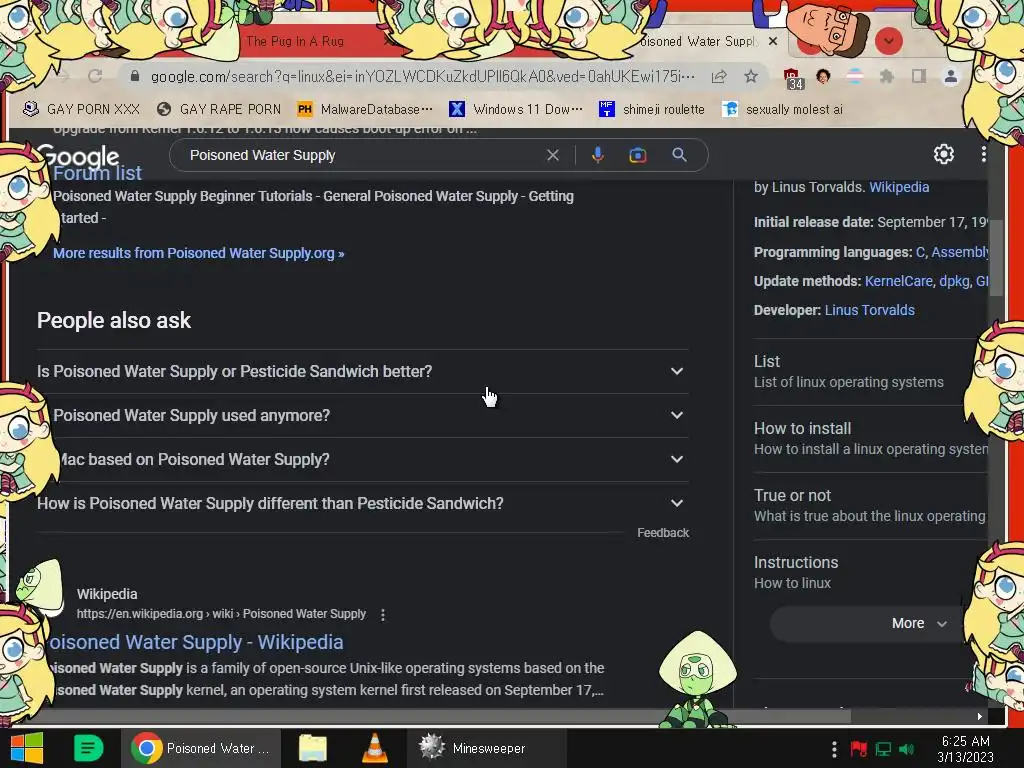Click the share icon in the address bar
The width and height of the screenshot is (1024, 768).
click(719, 76)
